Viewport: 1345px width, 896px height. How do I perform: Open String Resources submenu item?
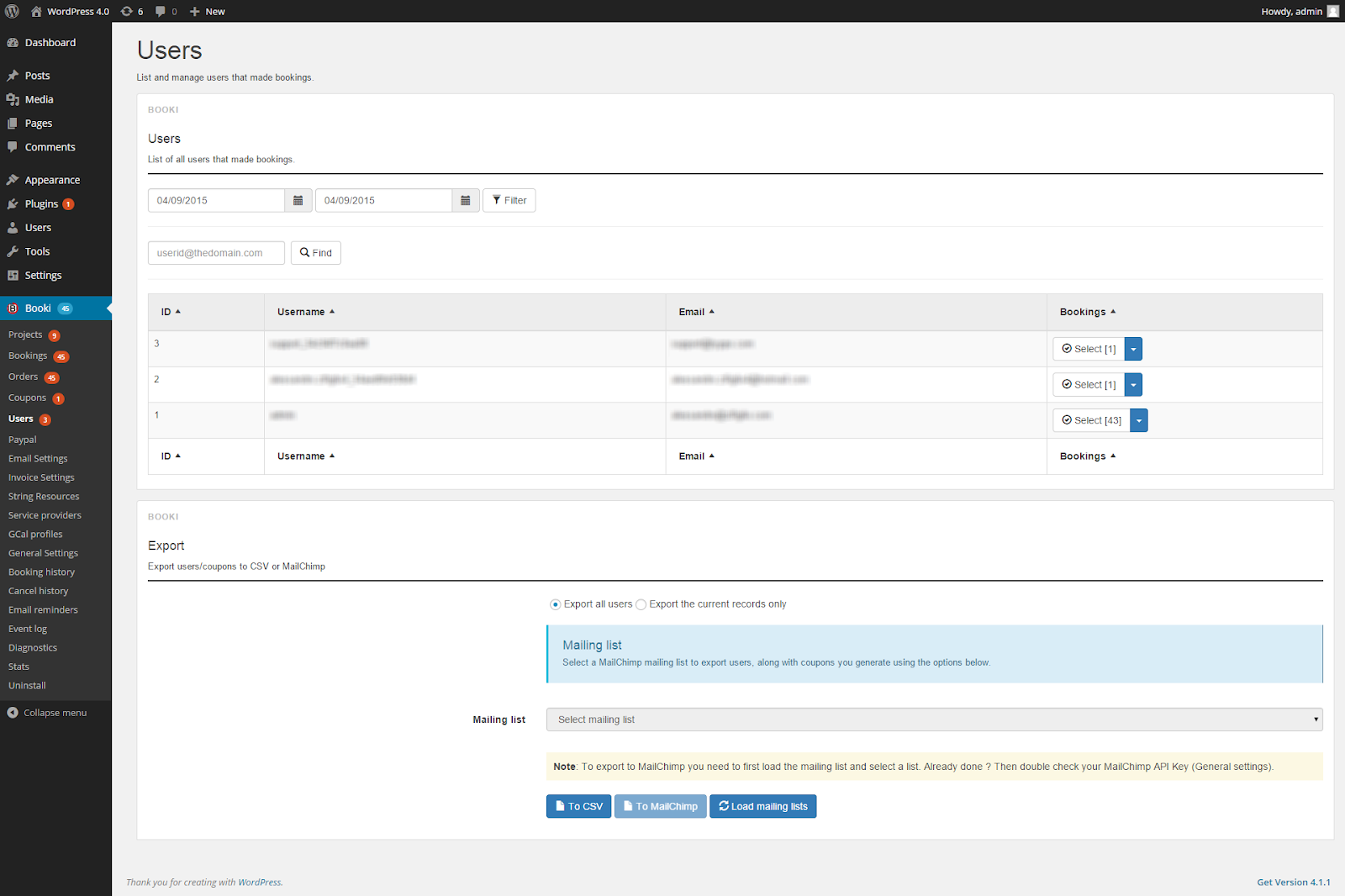point(44,497)
